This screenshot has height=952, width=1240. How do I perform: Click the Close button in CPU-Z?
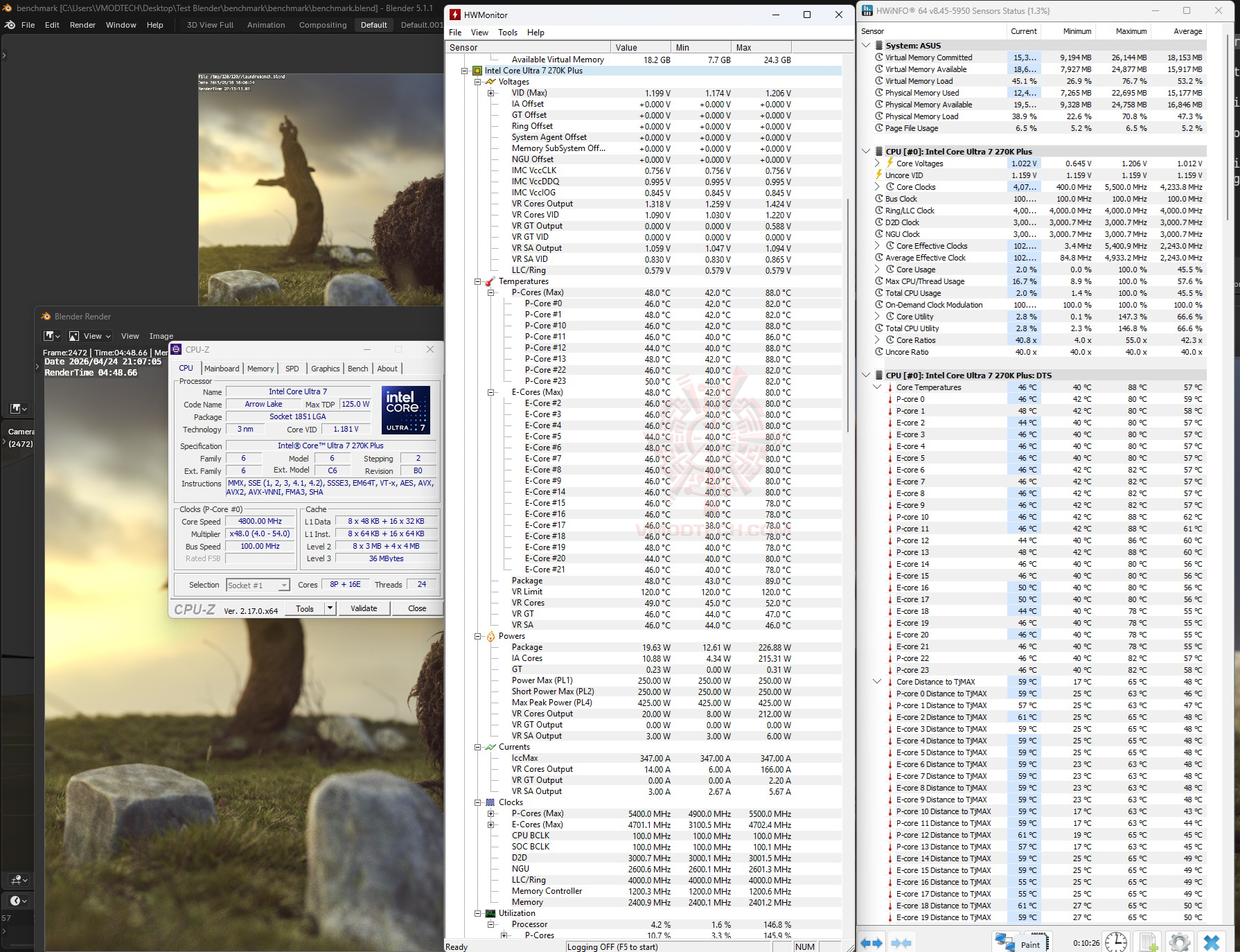(x=417, y=608)
